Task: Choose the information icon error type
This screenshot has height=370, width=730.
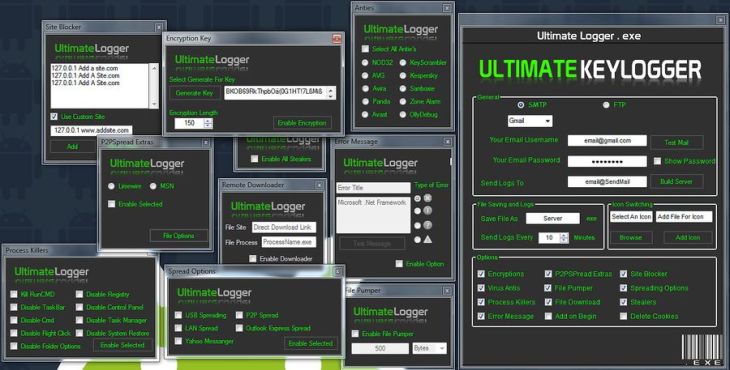Action: tap(427, 211)
